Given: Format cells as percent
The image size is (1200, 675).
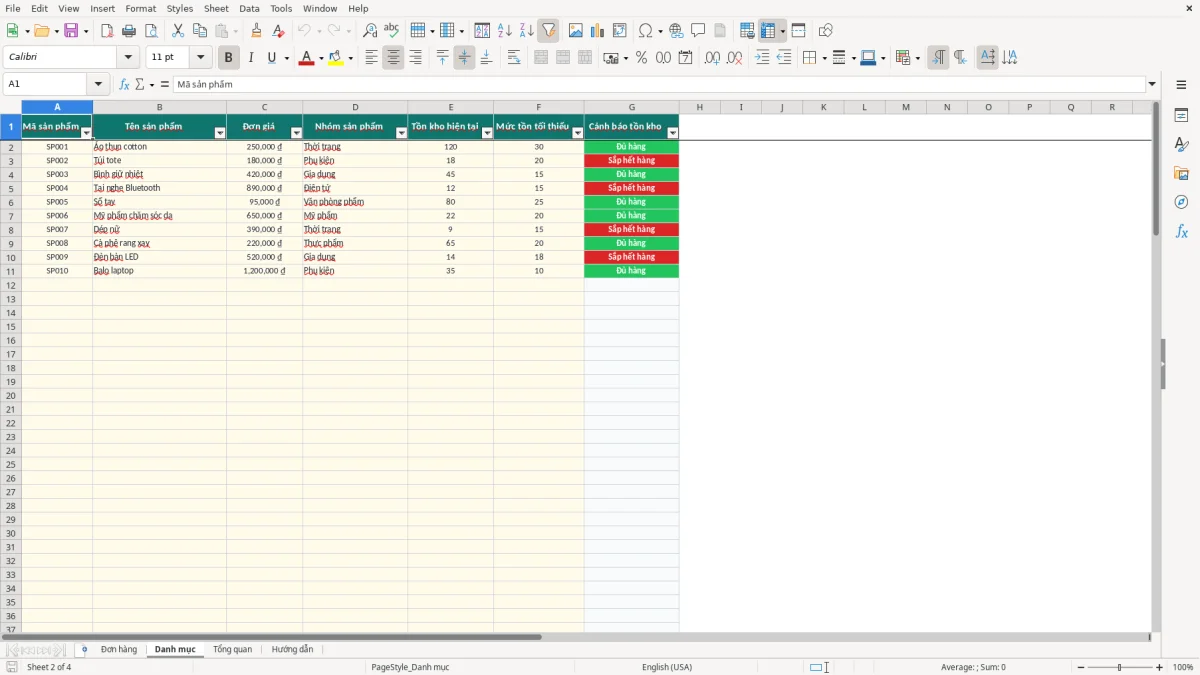Looking at the screenshot, I should coord(642,58).
